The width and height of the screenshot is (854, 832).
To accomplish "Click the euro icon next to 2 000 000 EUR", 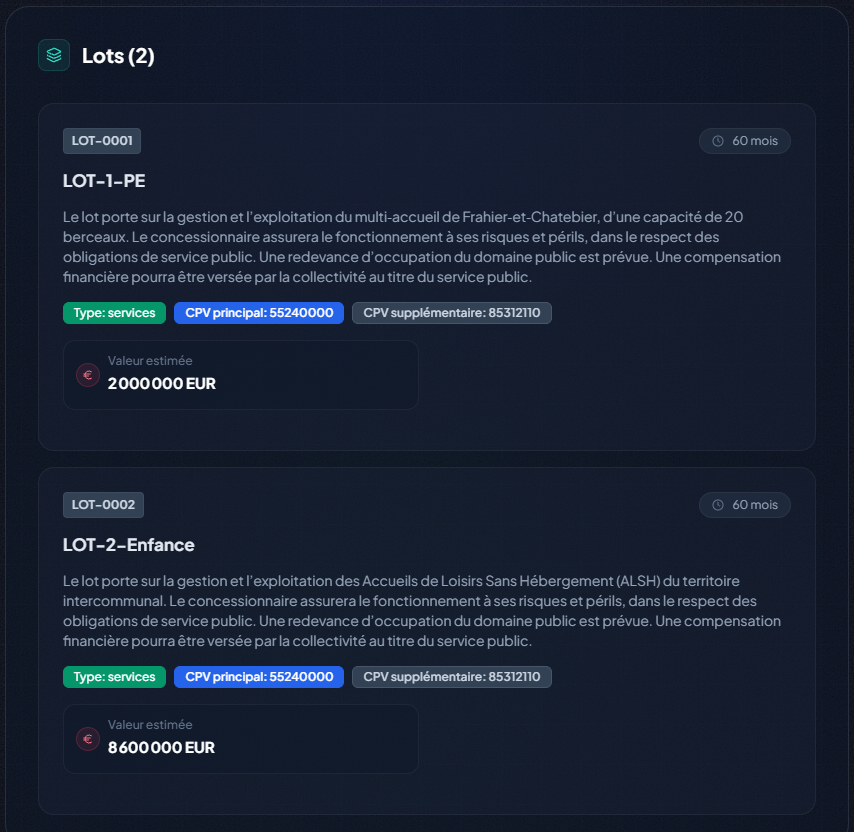I will tap(88, 375).
